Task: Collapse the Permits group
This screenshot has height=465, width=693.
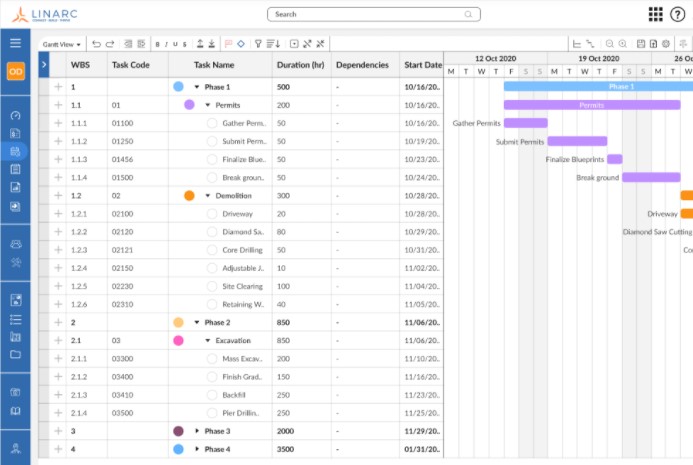Action: point(208,105)
